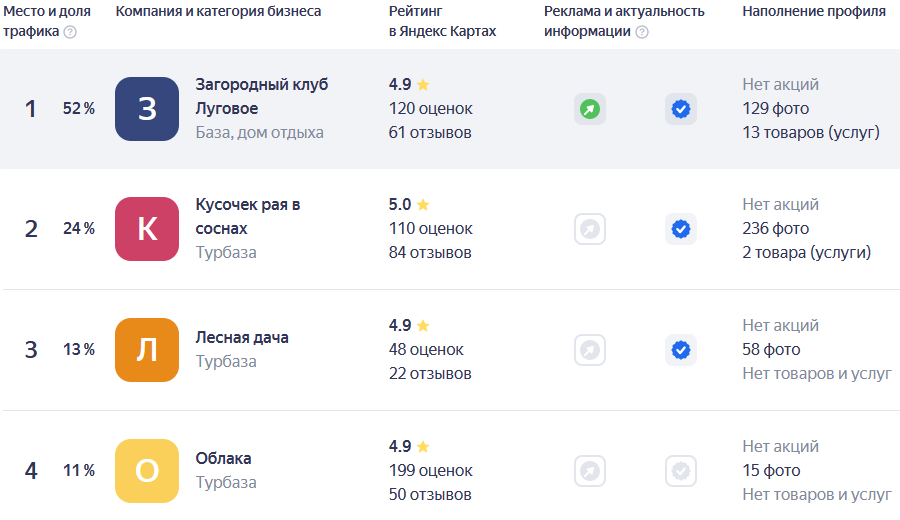The image size is (900, 520).
Task: Click the 120 оценок rating count
Action: click(x=430, y=108)
